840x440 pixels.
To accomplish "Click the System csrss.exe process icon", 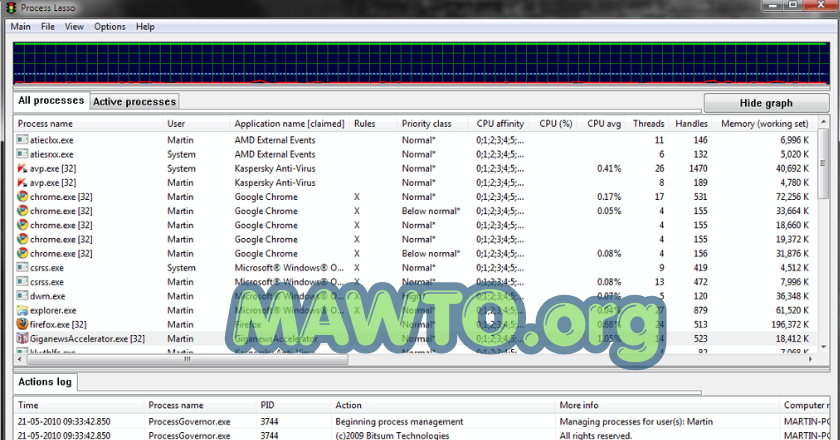I will 22,267.
